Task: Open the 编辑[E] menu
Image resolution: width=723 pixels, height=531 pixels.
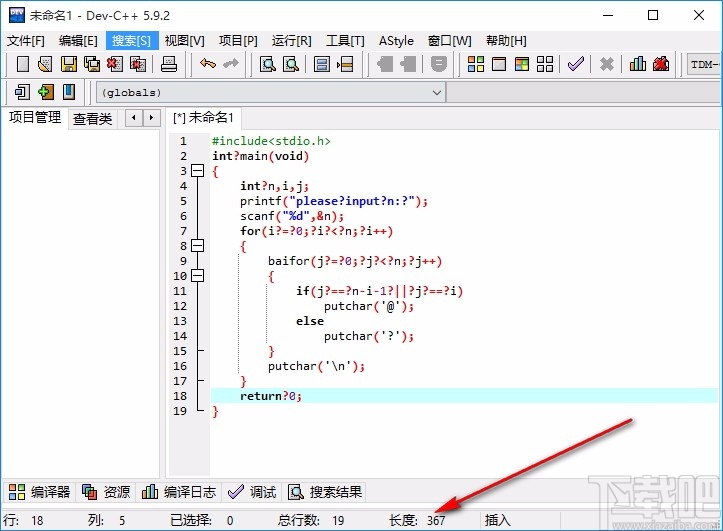Action: coord(78,41)
